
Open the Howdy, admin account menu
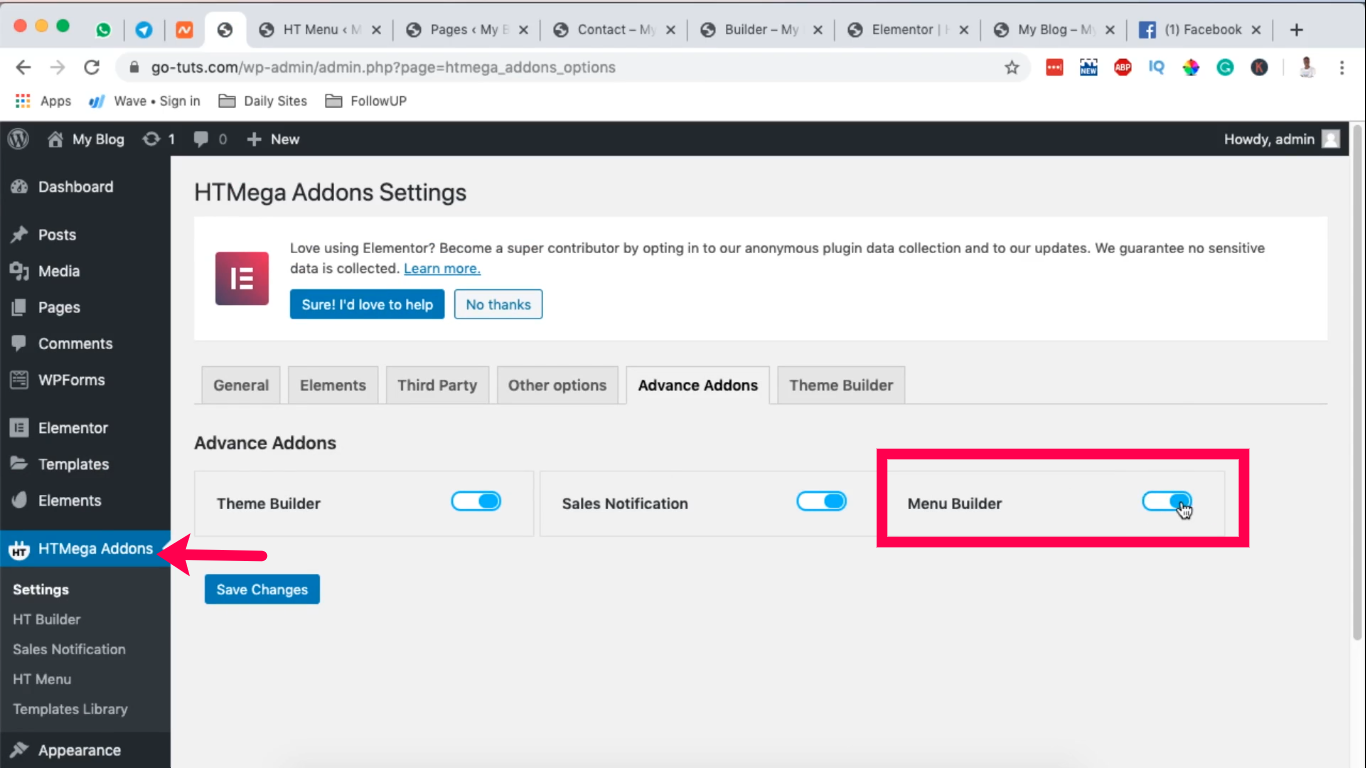click(x=1281, y=139)
